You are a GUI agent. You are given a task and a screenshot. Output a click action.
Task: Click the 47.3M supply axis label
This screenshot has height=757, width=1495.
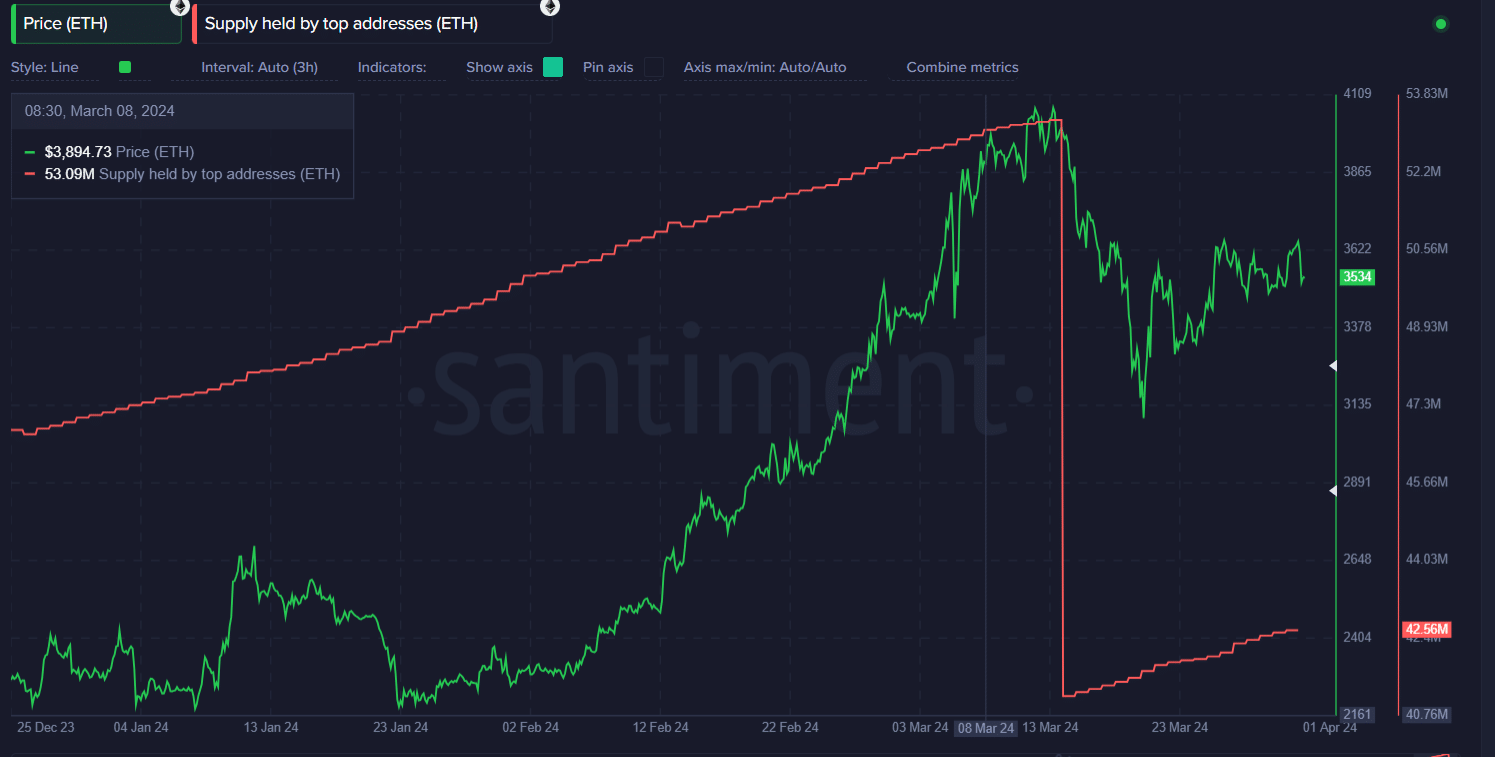[x=1423, y=404]
